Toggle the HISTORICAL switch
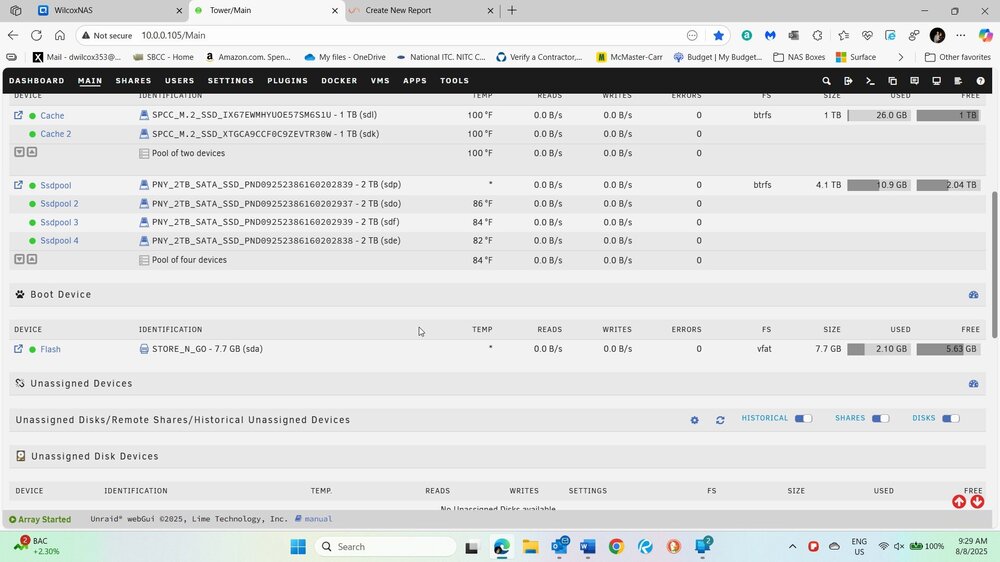 tap(803, 418)
